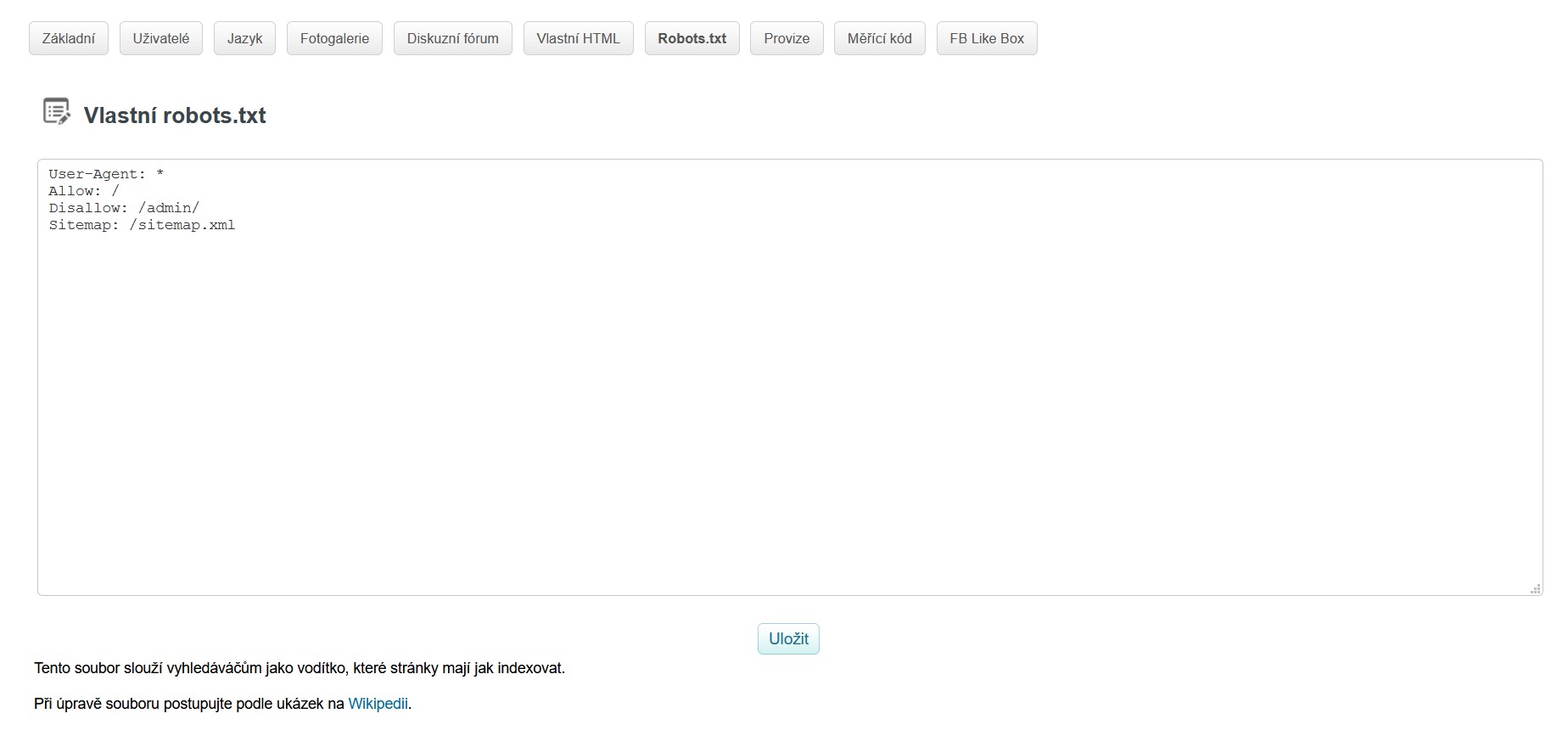
Task: Select the active Robots.txt tab
Action: pyautogui.click(x=692, y=39)
